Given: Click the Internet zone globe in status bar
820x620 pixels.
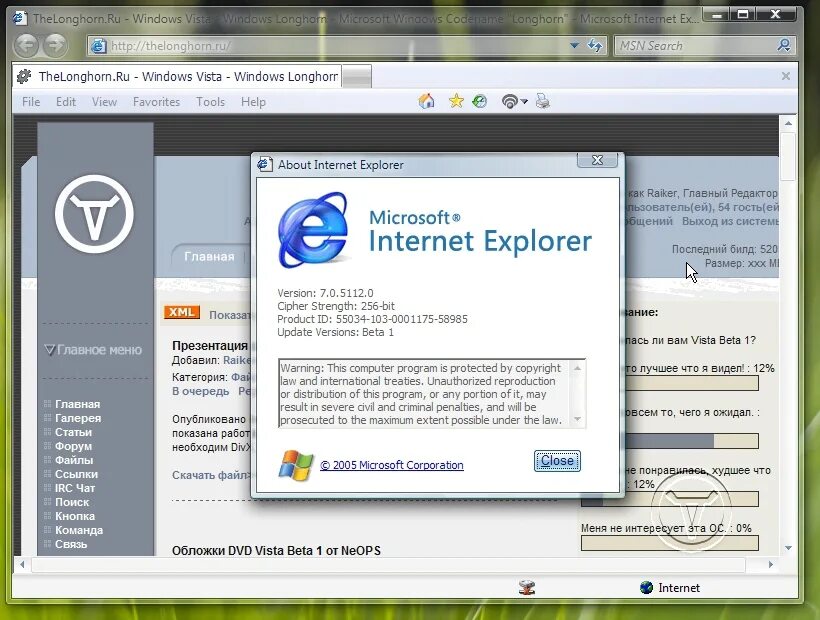Looking at the screenshot, I should tap(646, 588).
